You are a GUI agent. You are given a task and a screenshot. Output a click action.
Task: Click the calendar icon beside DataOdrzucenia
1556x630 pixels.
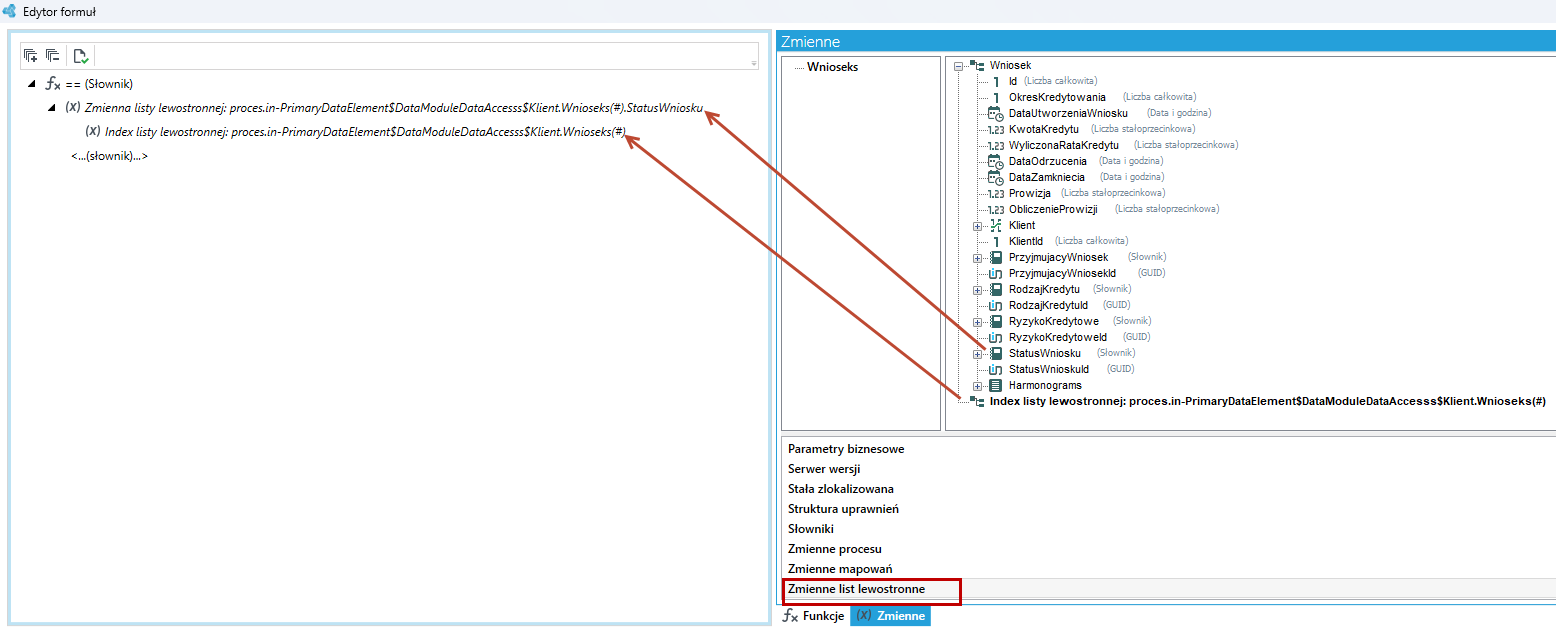coord(995,161)
